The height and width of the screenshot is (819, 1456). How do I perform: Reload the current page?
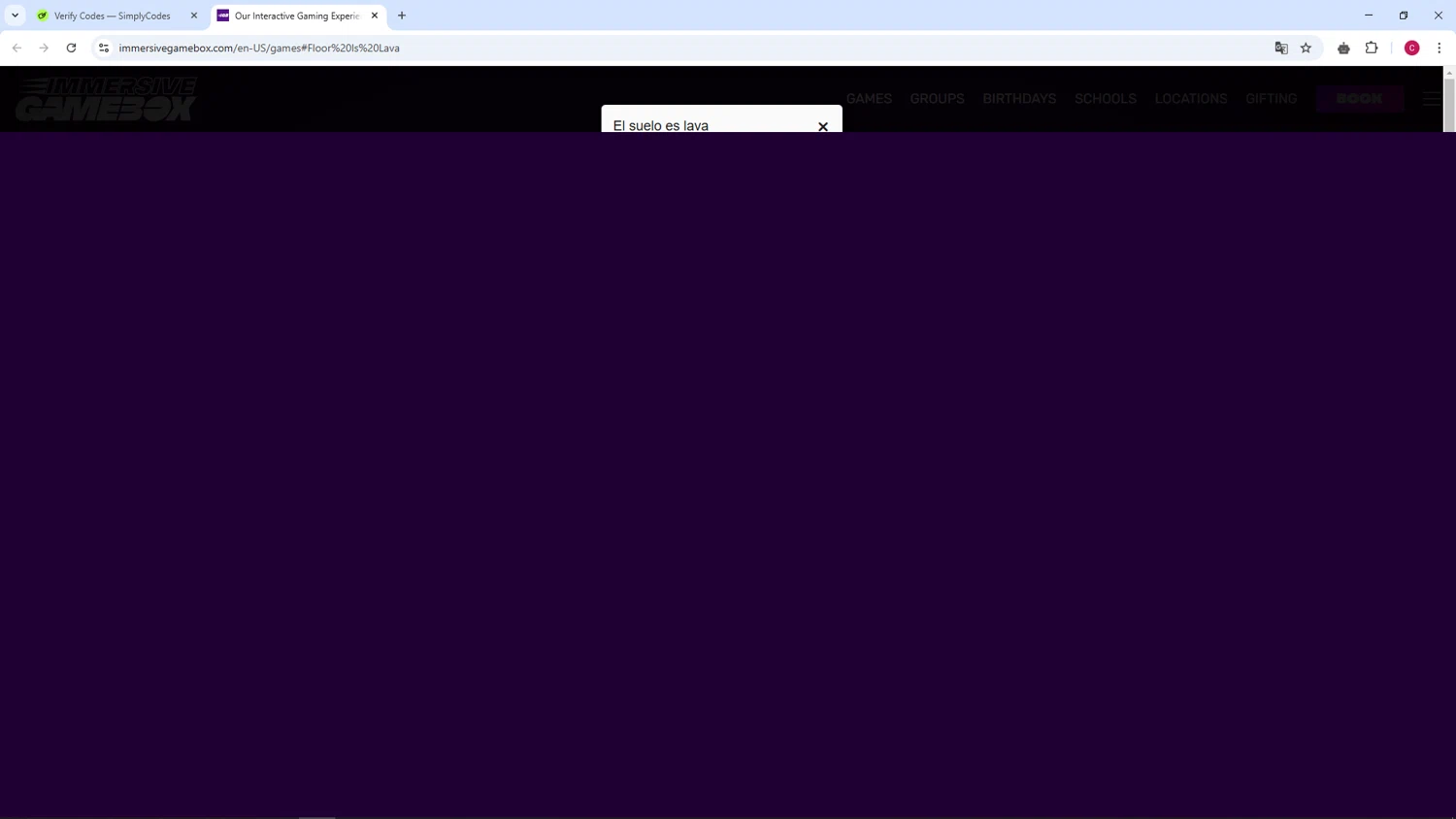tap(71, 48)
